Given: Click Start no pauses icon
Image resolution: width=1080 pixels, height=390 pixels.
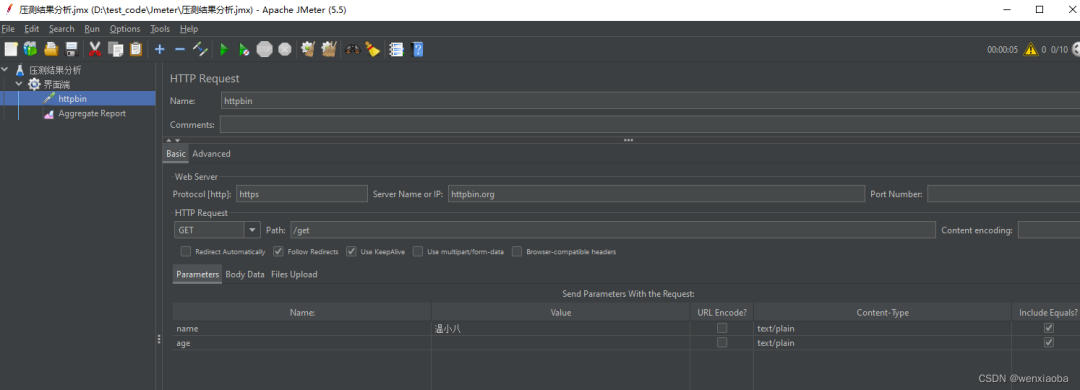Looking at the screenshot, I should click(x=244, y=49).
